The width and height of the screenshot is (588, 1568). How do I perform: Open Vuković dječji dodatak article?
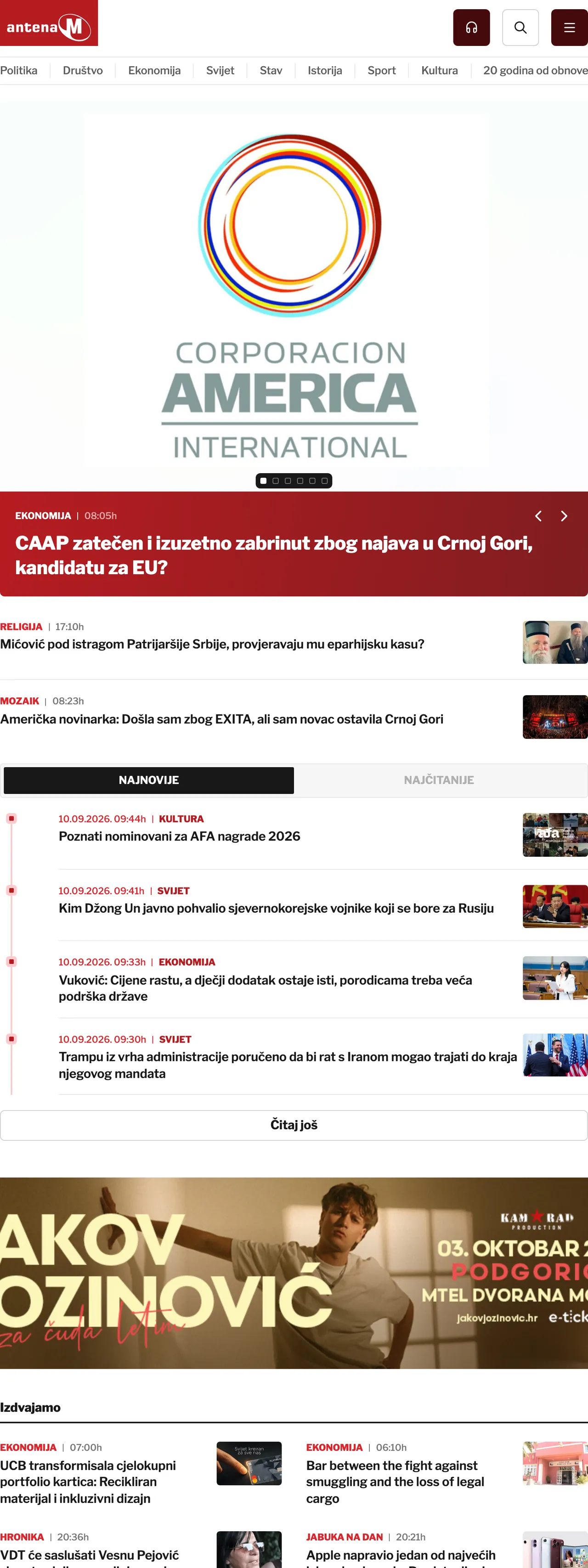(x=266, y=988)
